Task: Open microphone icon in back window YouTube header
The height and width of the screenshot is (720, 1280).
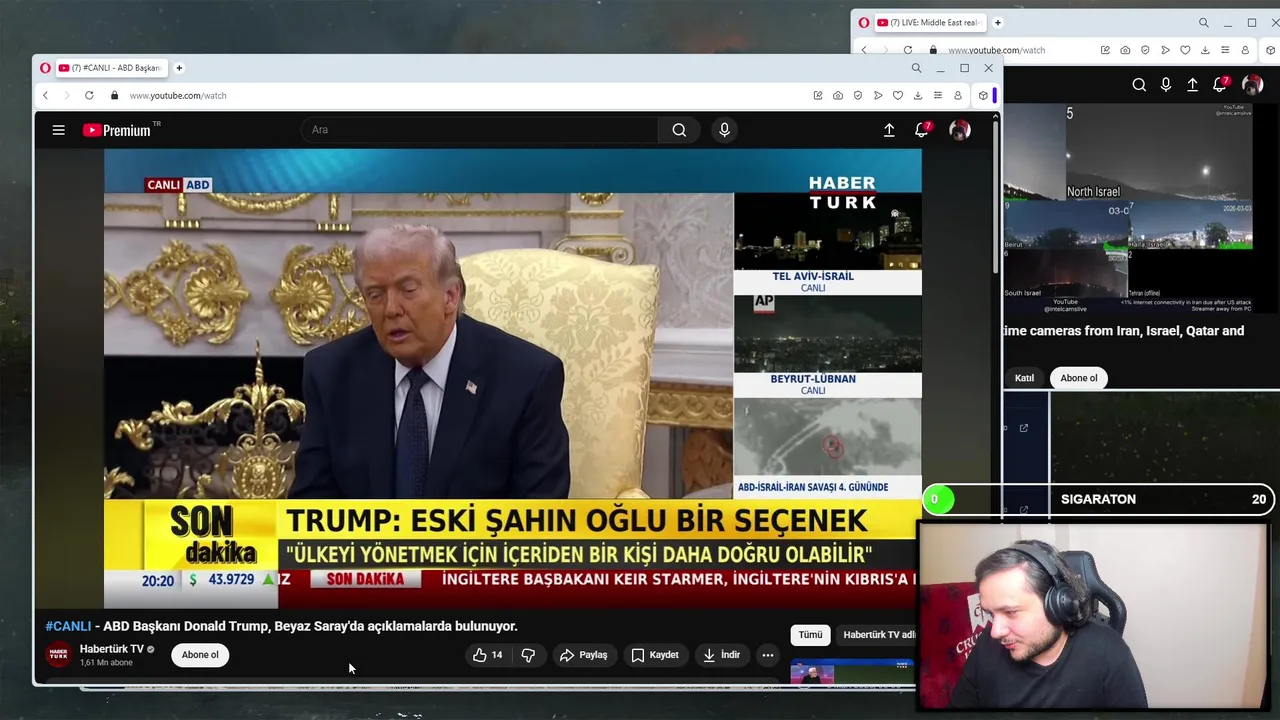Action: (x=1166, y=85)
